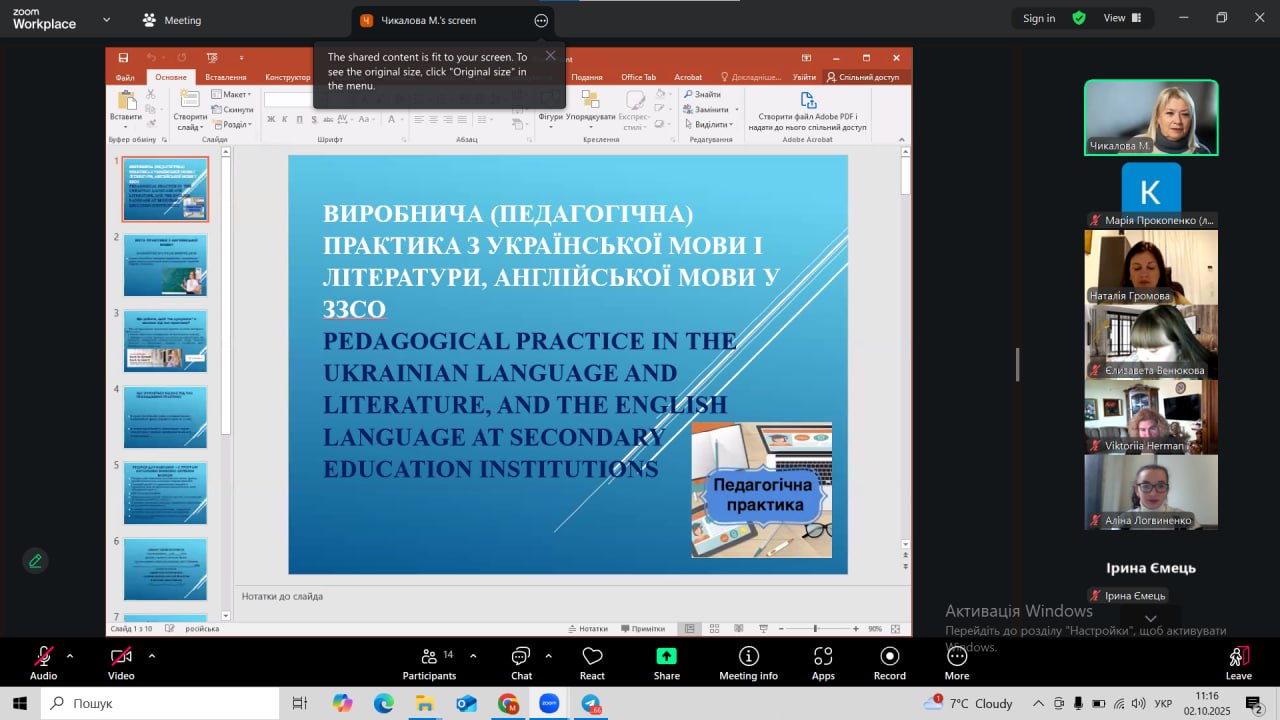Click the green encryption shield icon
Image resolution: width=1280 pixels, height=720 pixels.
click(1079, 18)
